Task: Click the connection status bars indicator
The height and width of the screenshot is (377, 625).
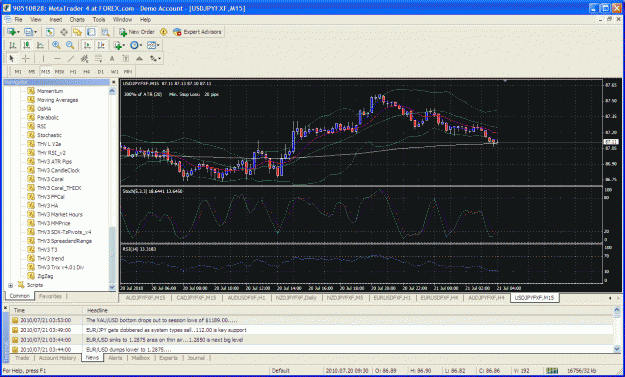Action: [x=552, y=371]
